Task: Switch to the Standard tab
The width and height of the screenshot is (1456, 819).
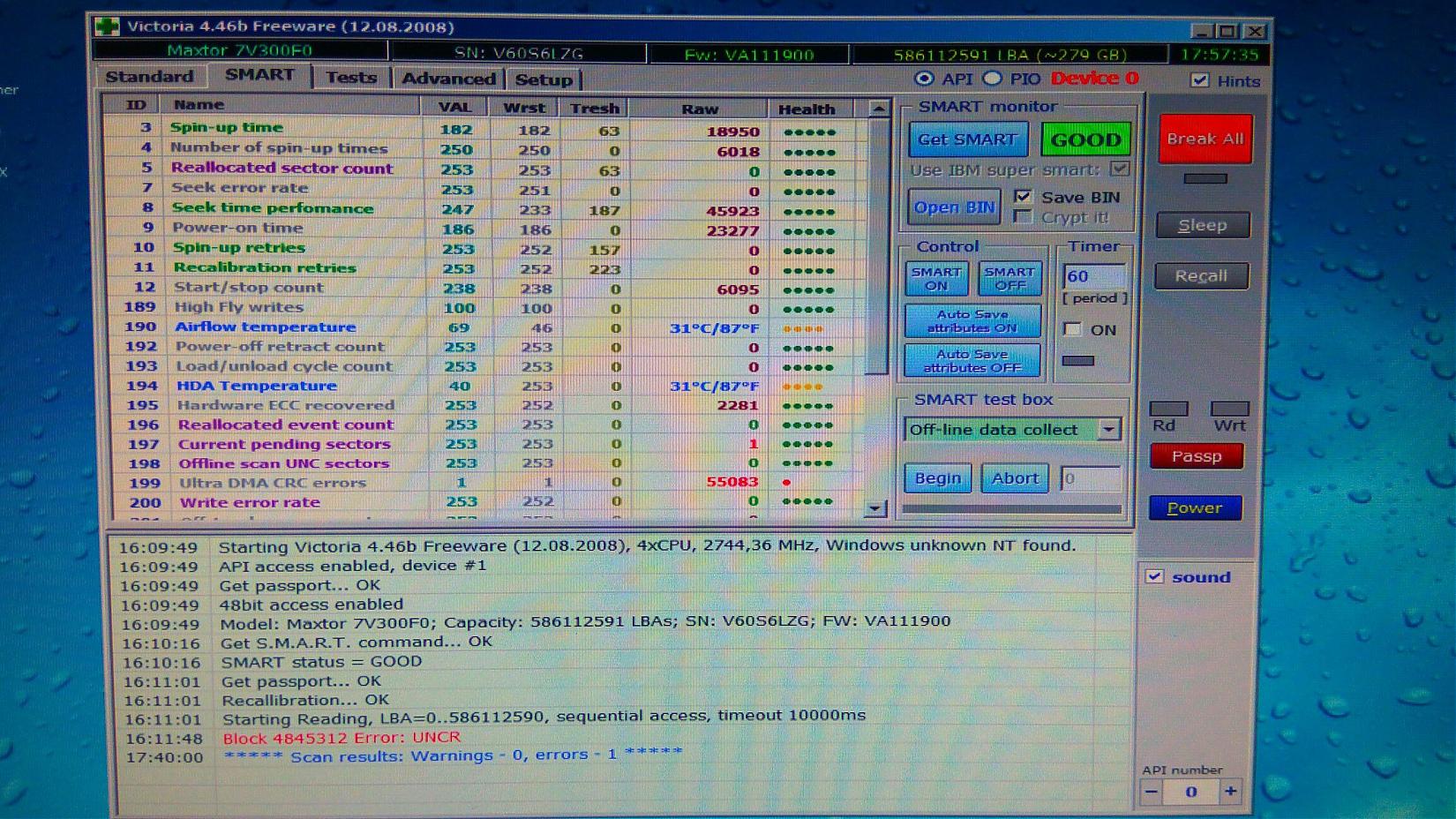Action: pyautogui.click(x=149, y=77)
